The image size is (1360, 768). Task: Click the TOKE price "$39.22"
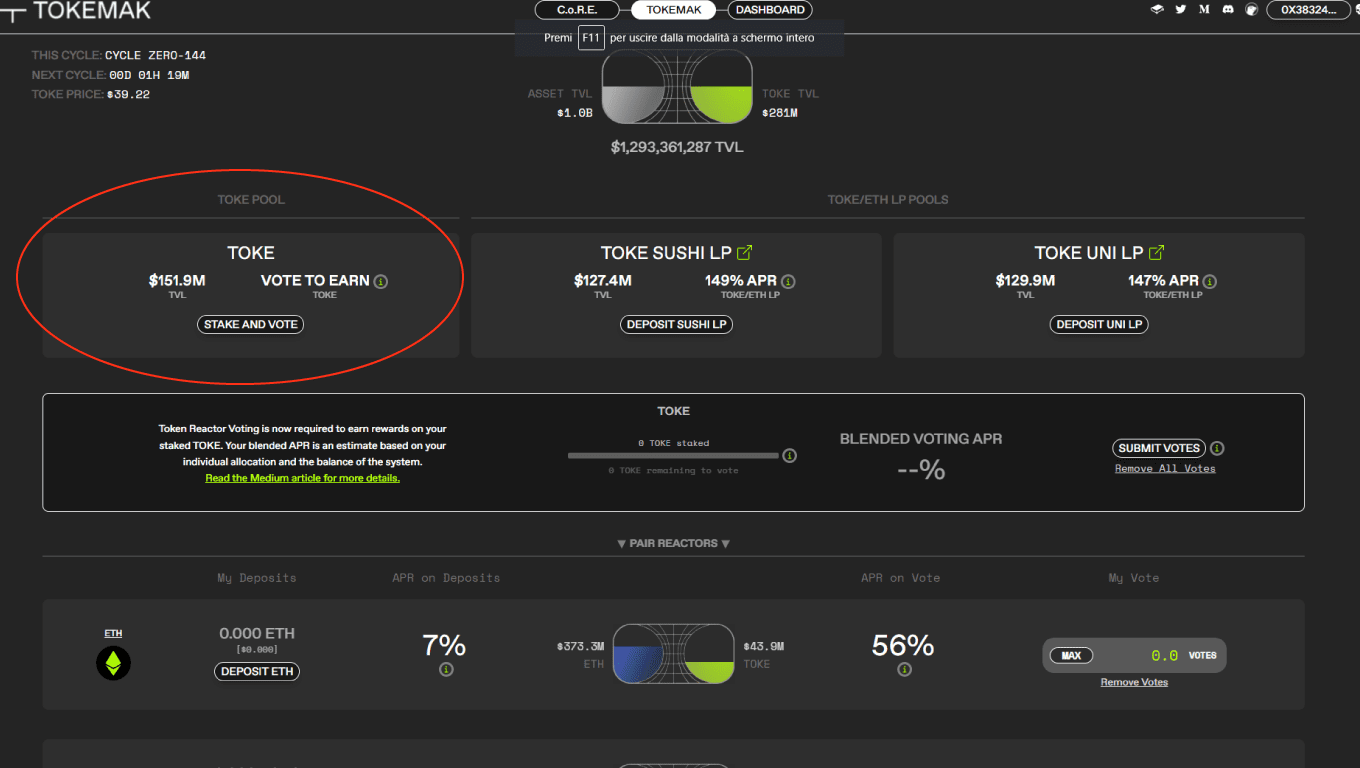click(x=129, y=94)
